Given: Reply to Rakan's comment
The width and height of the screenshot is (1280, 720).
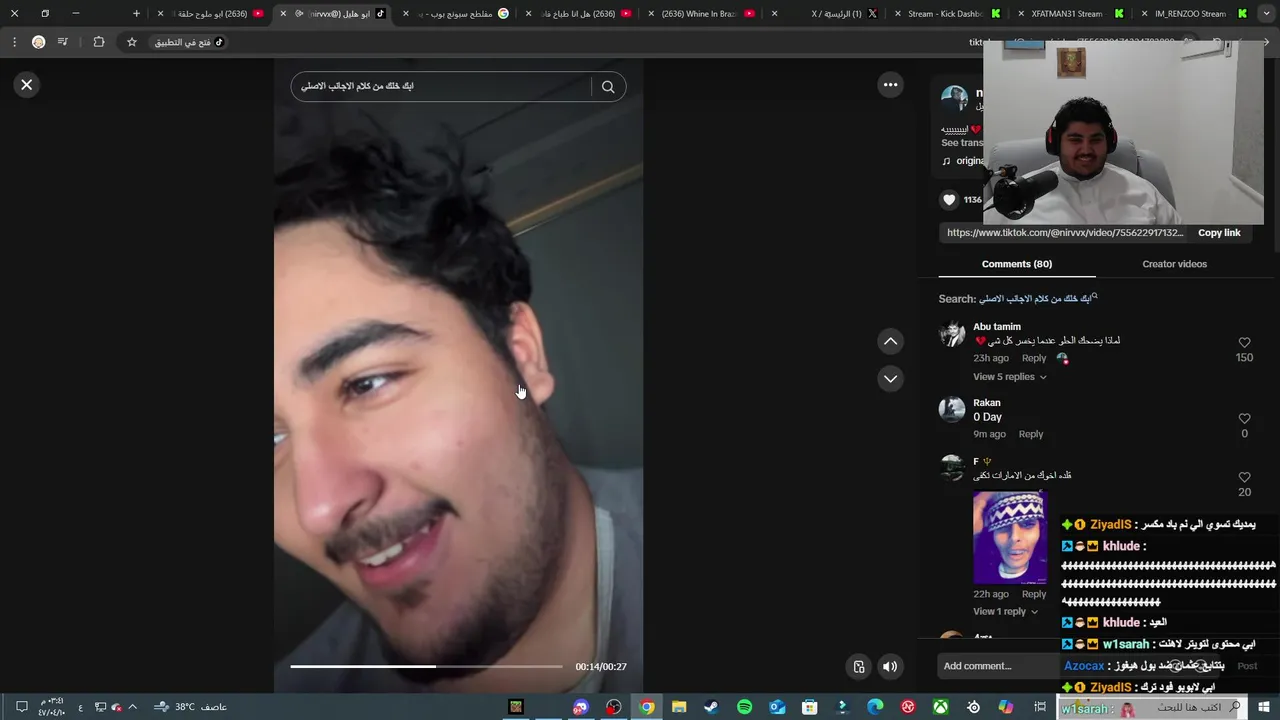Looking at the screenshot, I should point(1030,434).
